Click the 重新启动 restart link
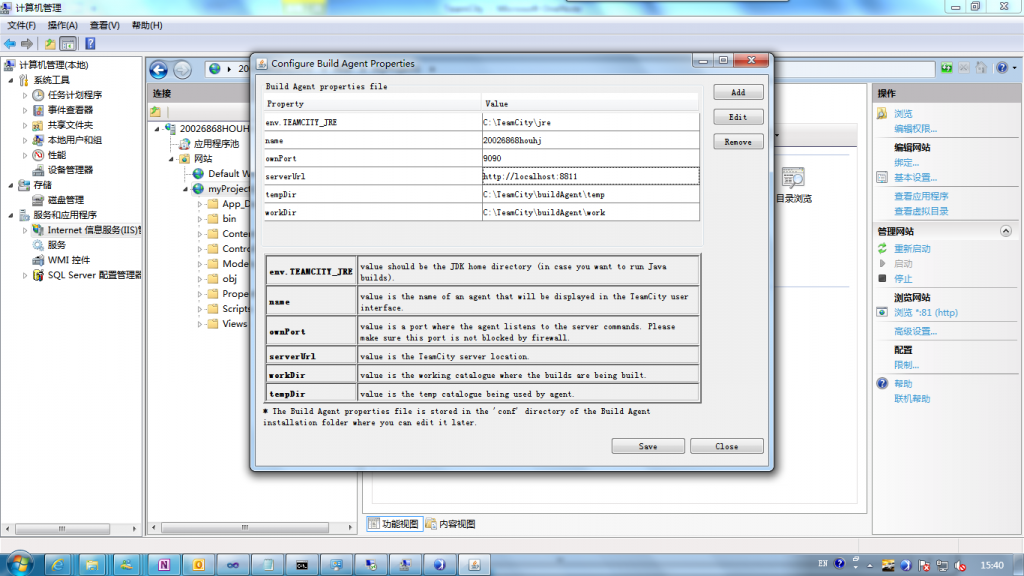 pyautogui.click(x=912, y=249)
